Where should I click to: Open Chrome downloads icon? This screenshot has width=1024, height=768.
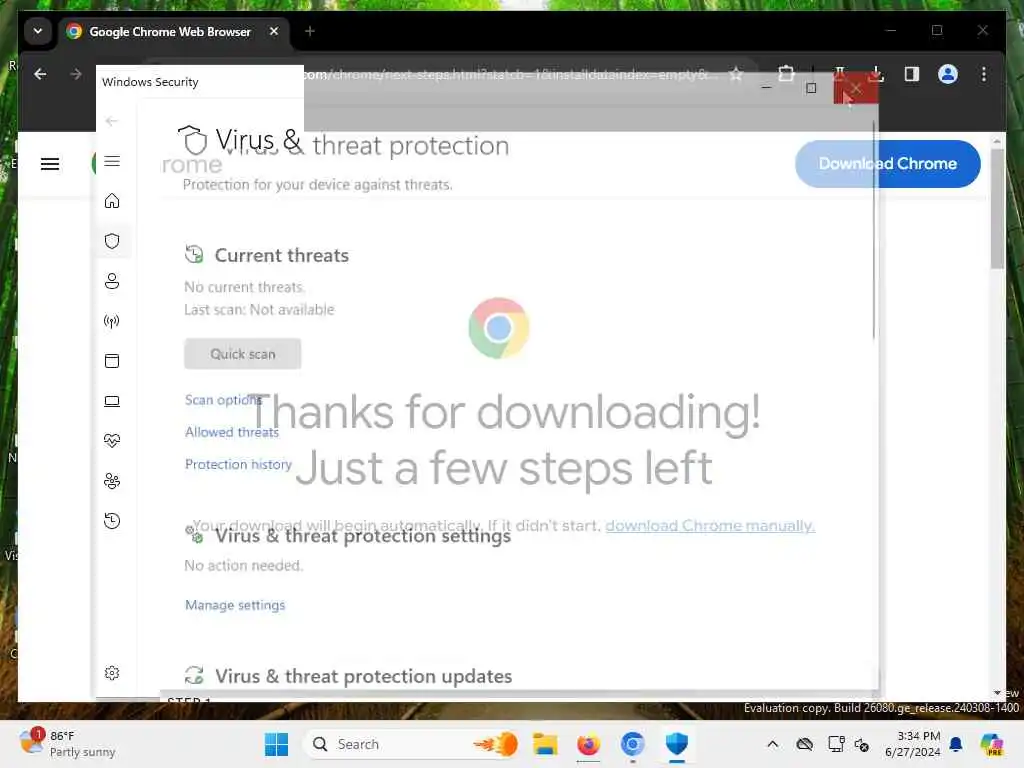876,74
